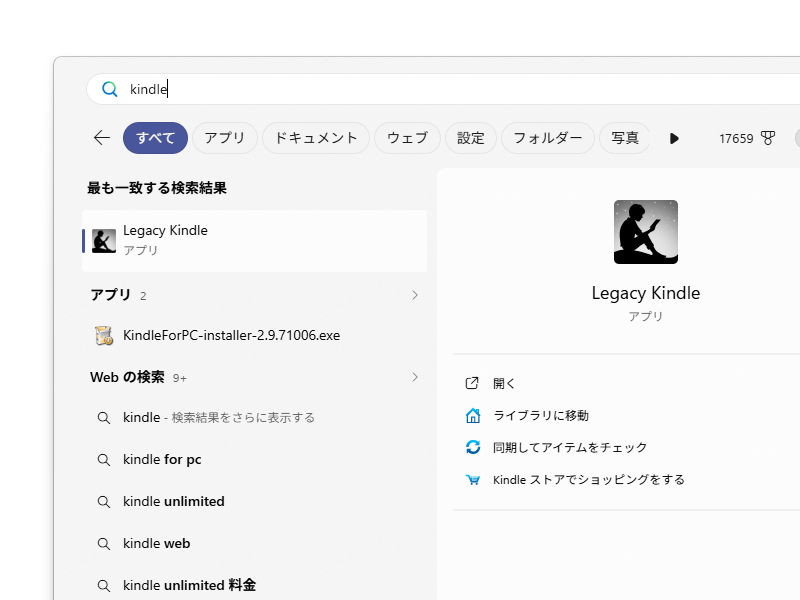The height and width of the screenshot is (600, 800).
Task: Click search icon beside kindle 検索結果 suggestion
Action: pyautogui.click(x=104, y=418)
